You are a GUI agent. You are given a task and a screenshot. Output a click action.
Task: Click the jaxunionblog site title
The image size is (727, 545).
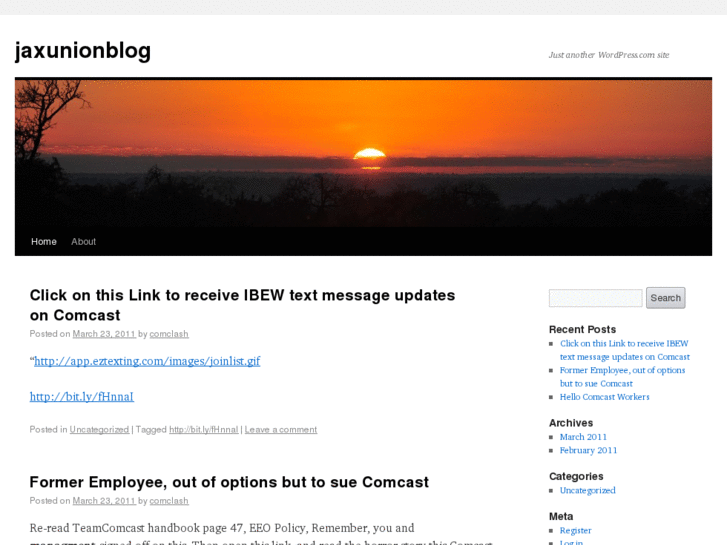(x=83, y=51)
